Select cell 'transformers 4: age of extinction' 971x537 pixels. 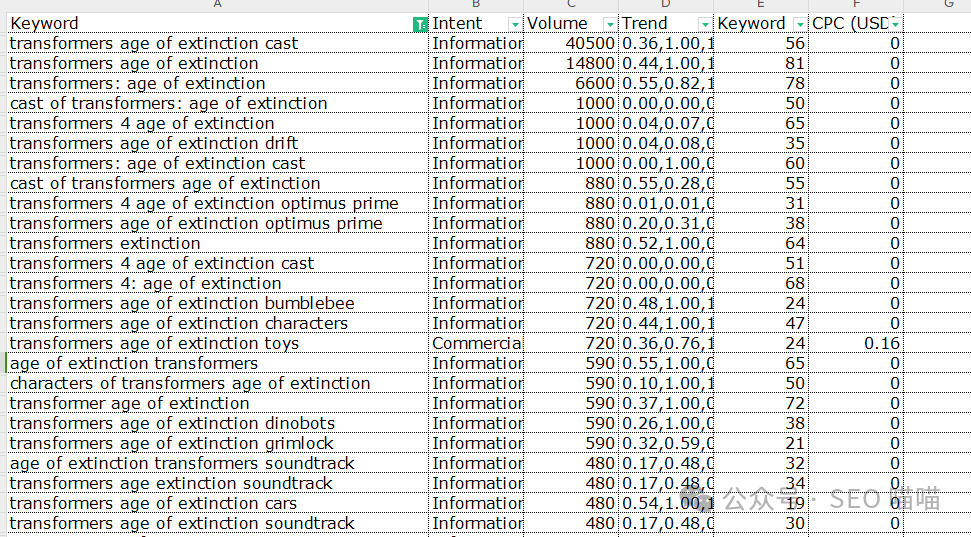[218, 282]
